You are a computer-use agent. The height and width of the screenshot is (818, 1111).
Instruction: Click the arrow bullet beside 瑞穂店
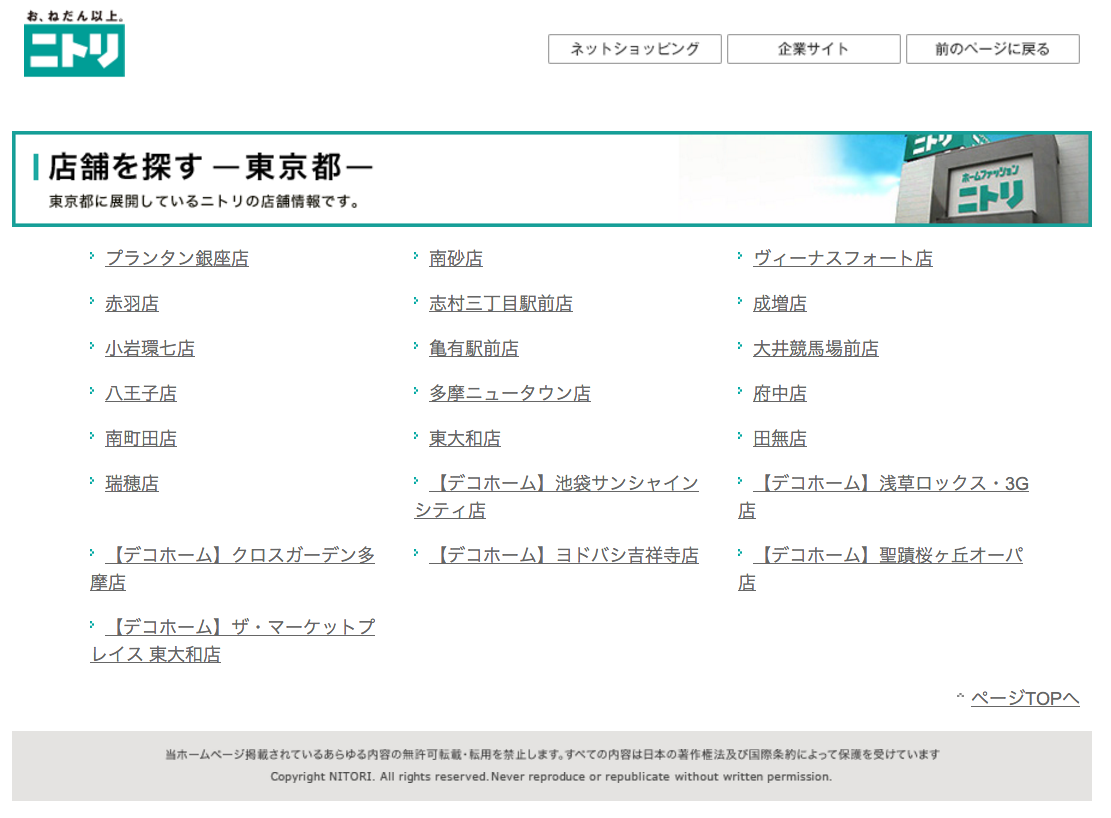[92, 481]
